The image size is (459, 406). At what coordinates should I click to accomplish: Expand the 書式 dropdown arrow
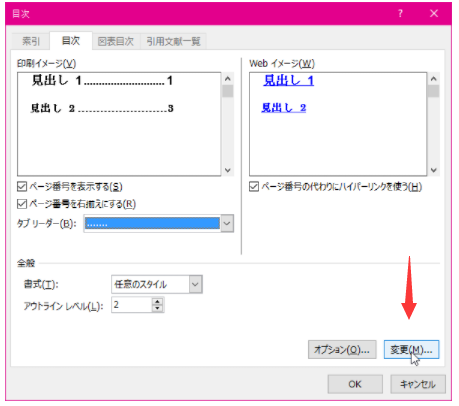[196, 284]
